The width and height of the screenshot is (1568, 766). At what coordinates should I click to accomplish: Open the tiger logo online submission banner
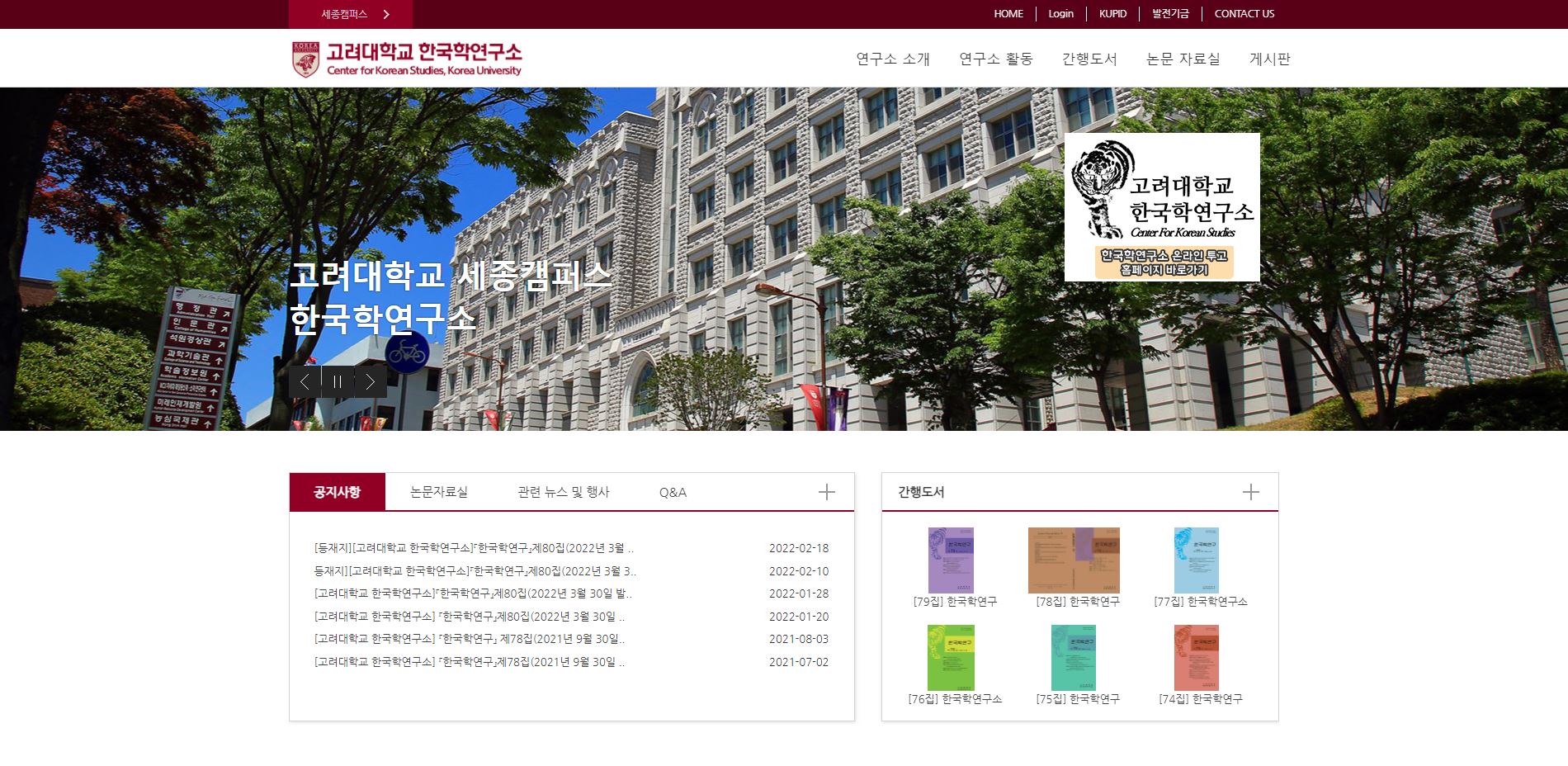tap(1161, 207)
